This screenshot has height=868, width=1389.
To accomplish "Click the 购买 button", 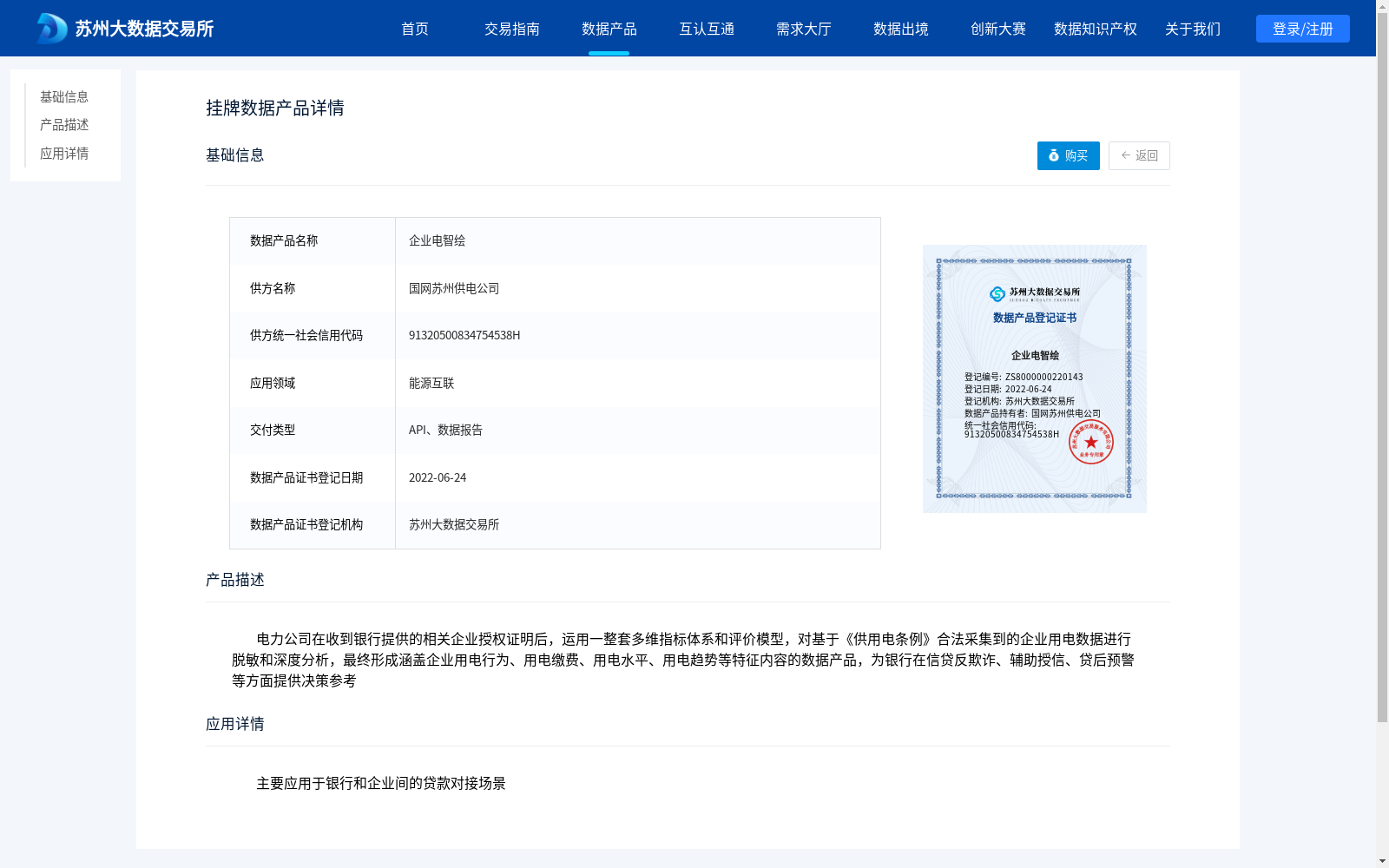I will pos(1069,155).
